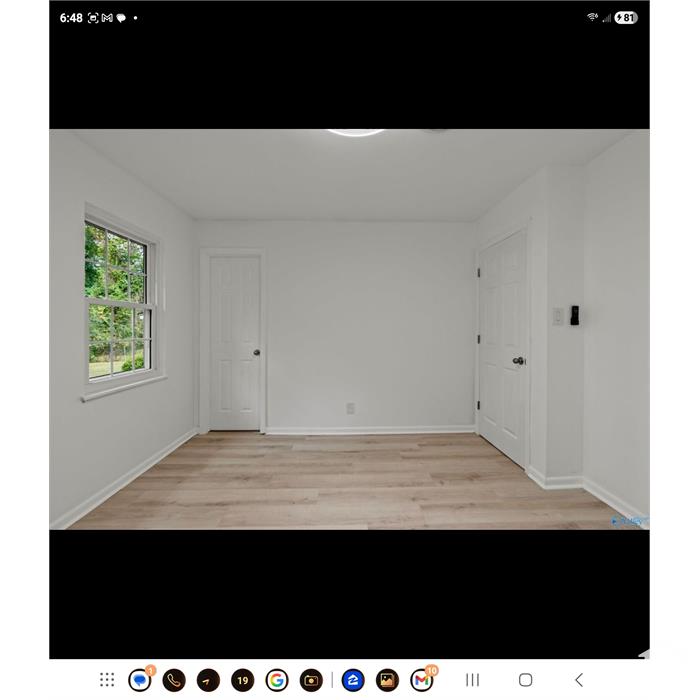Open the app drawer grid

click(x=107, y=680)
